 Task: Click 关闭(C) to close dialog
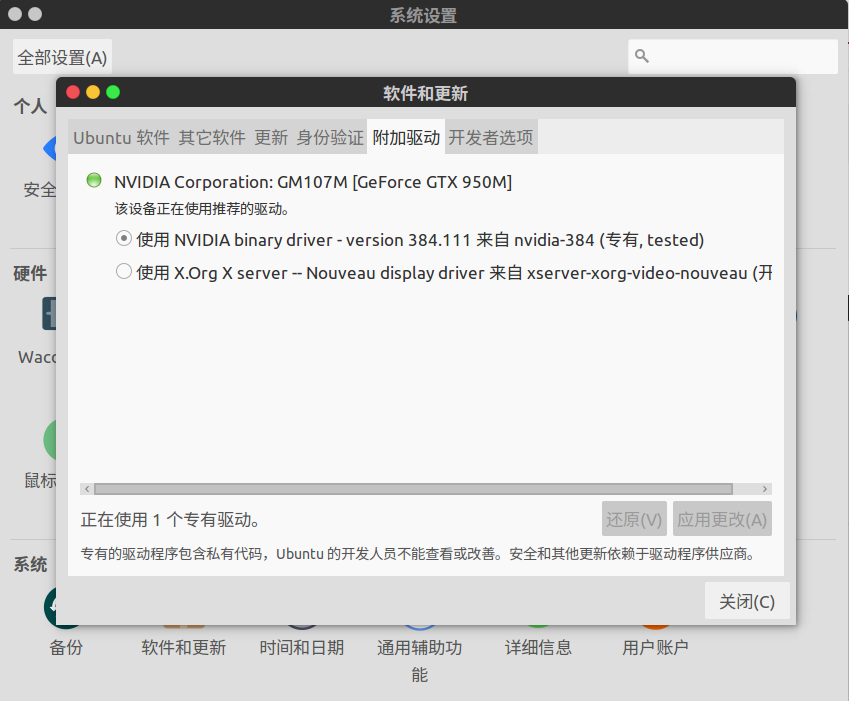[747, 601]
